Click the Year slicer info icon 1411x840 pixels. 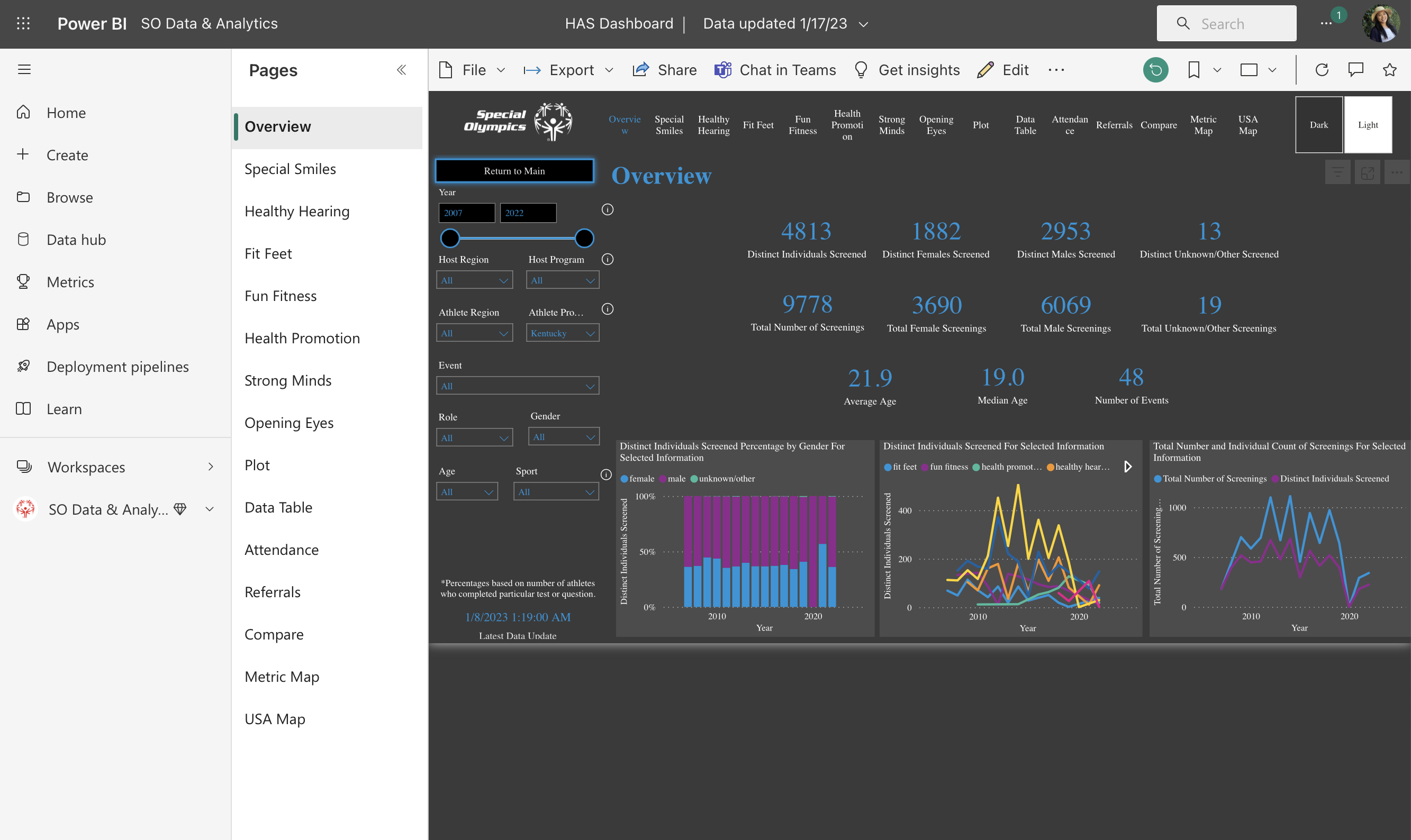click(x=608, y=209)
